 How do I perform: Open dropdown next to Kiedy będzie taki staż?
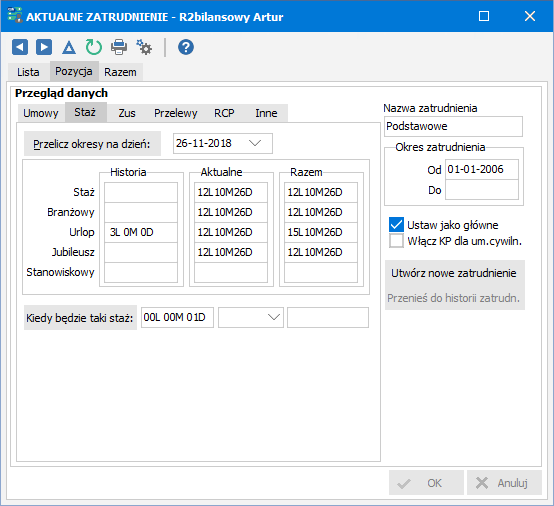[274, 317]
